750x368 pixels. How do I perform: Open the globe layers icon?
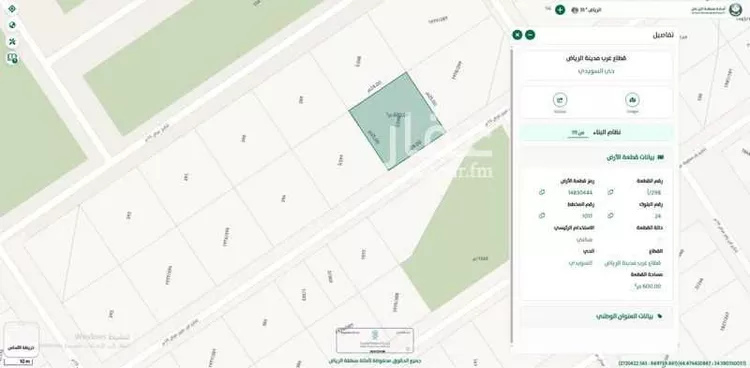[x=12, y=25]
